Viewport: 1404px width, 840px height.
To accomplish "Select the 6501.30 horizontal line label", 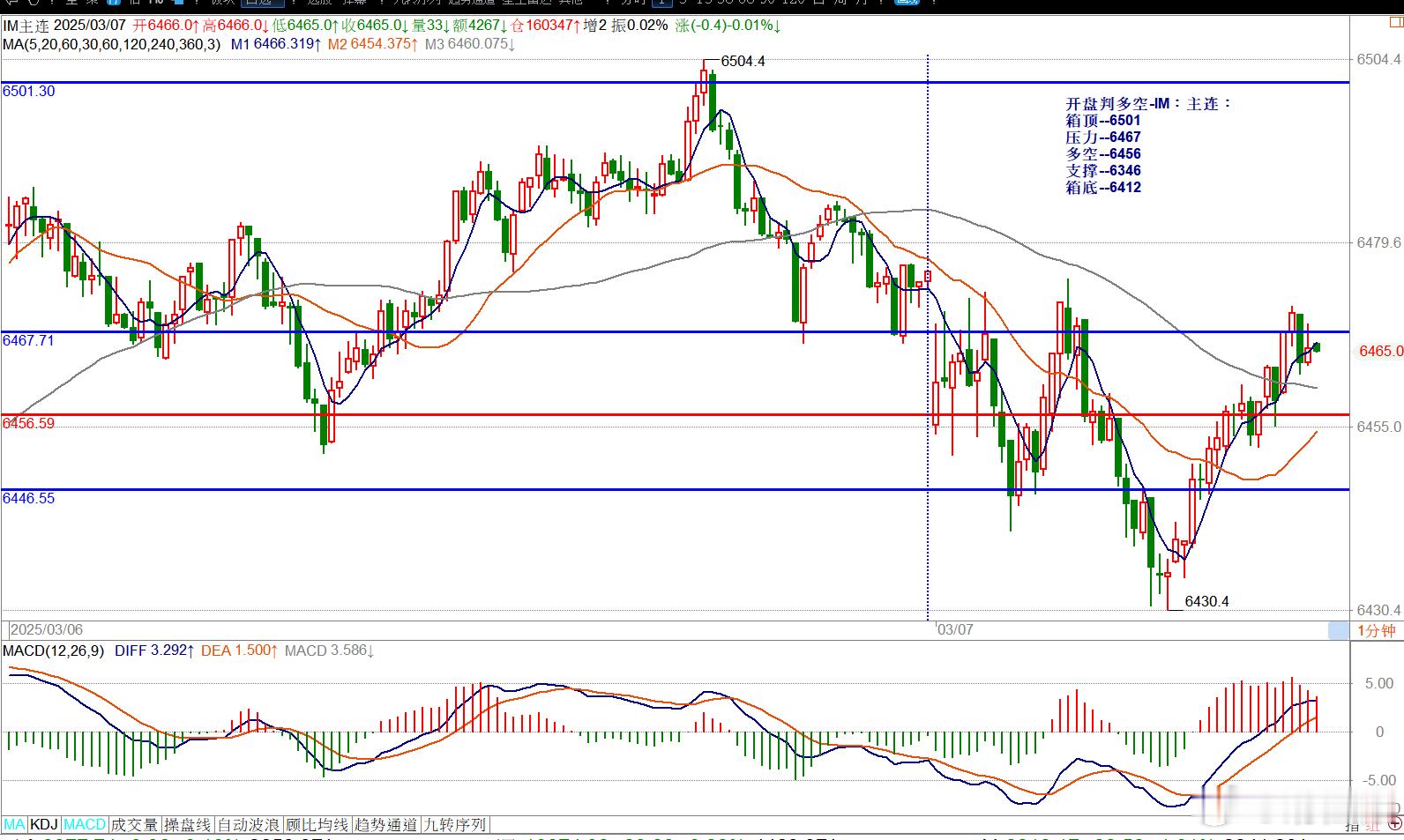I will pyautogui.click(x=29, y=91).
